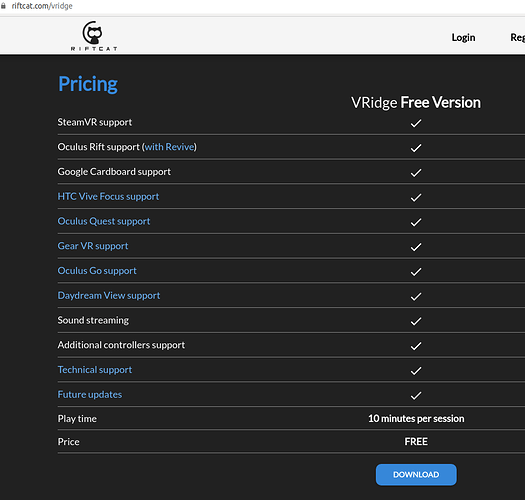Click the HTC Vive Focus checkmark
525x500 pixels.
416,198
